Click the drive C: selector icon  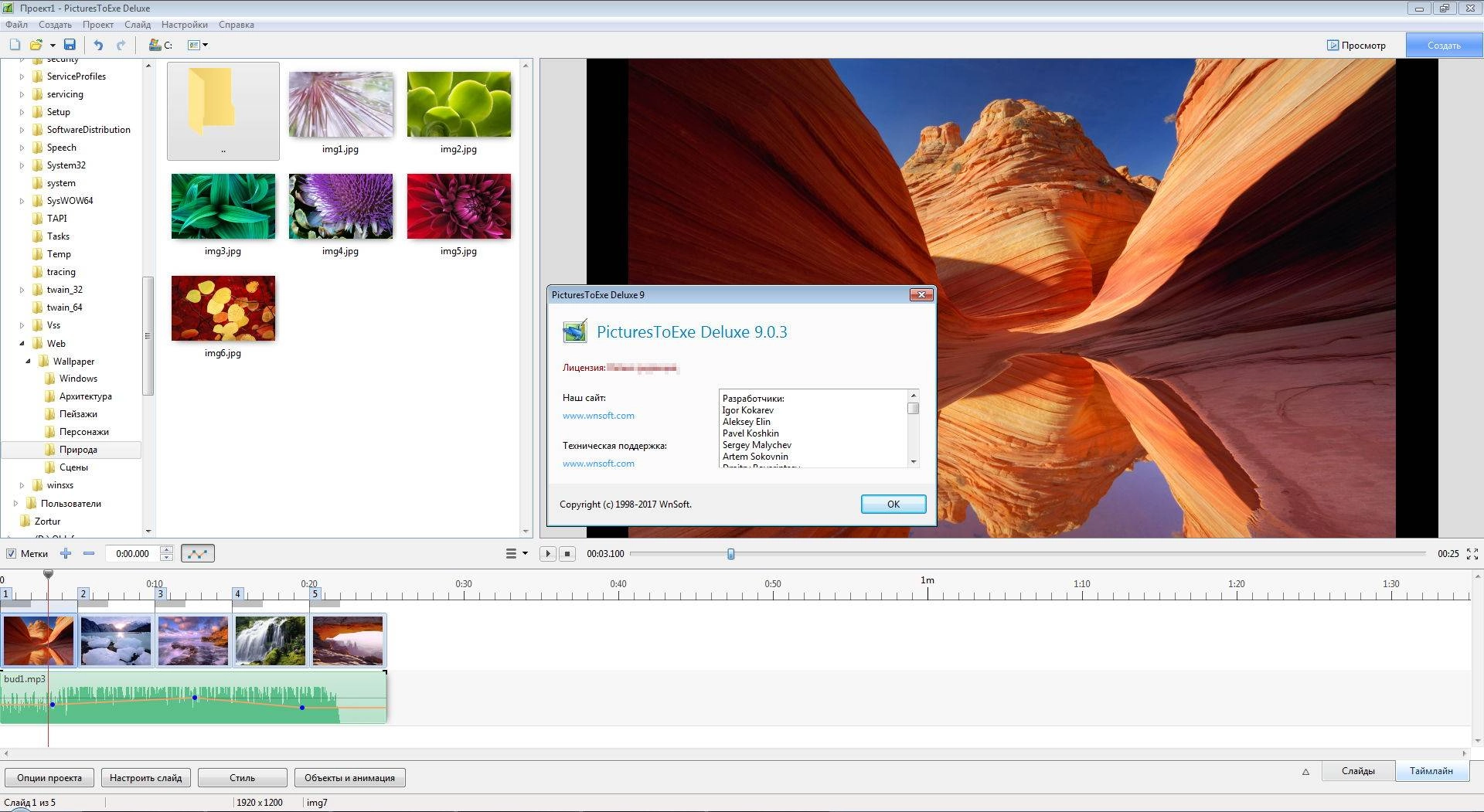(160, 45)
